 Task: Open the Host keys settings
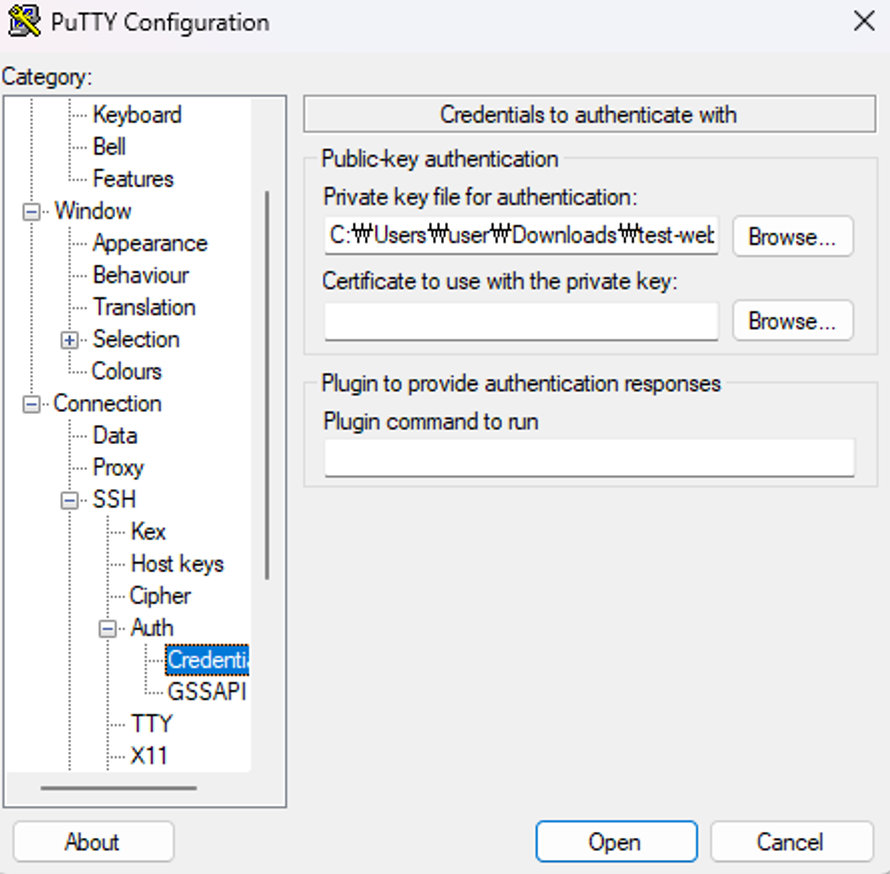pyautogui.click(x=177, y=564)
